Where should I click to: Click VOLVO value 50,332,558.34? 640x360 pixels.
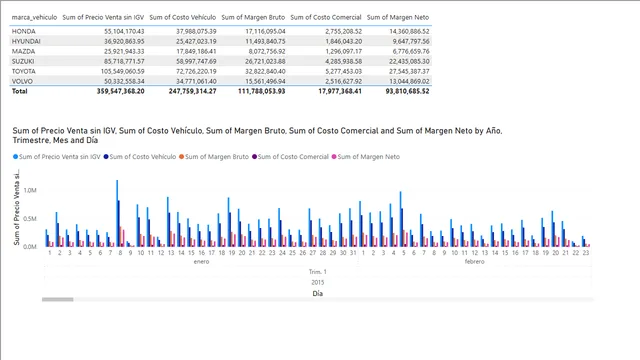tap(124, 81)
